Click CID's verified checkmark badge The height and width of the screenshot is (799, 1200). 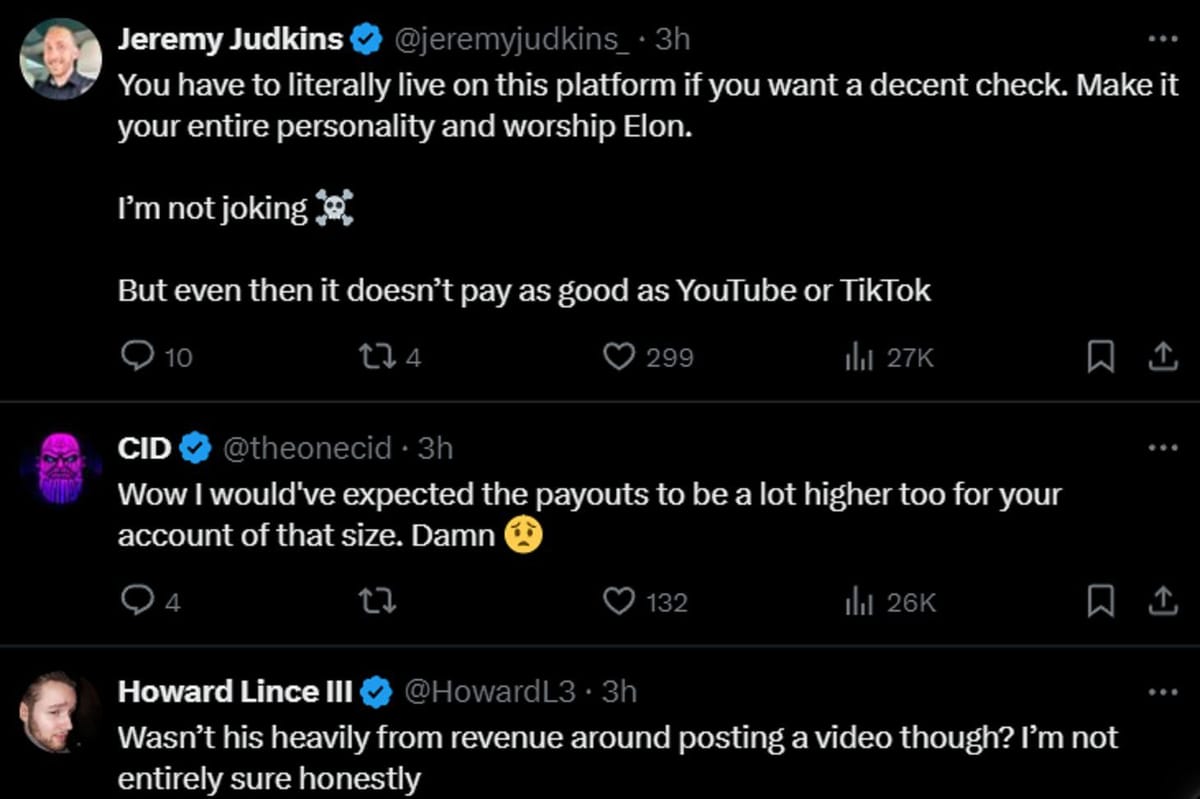[194, 448]
